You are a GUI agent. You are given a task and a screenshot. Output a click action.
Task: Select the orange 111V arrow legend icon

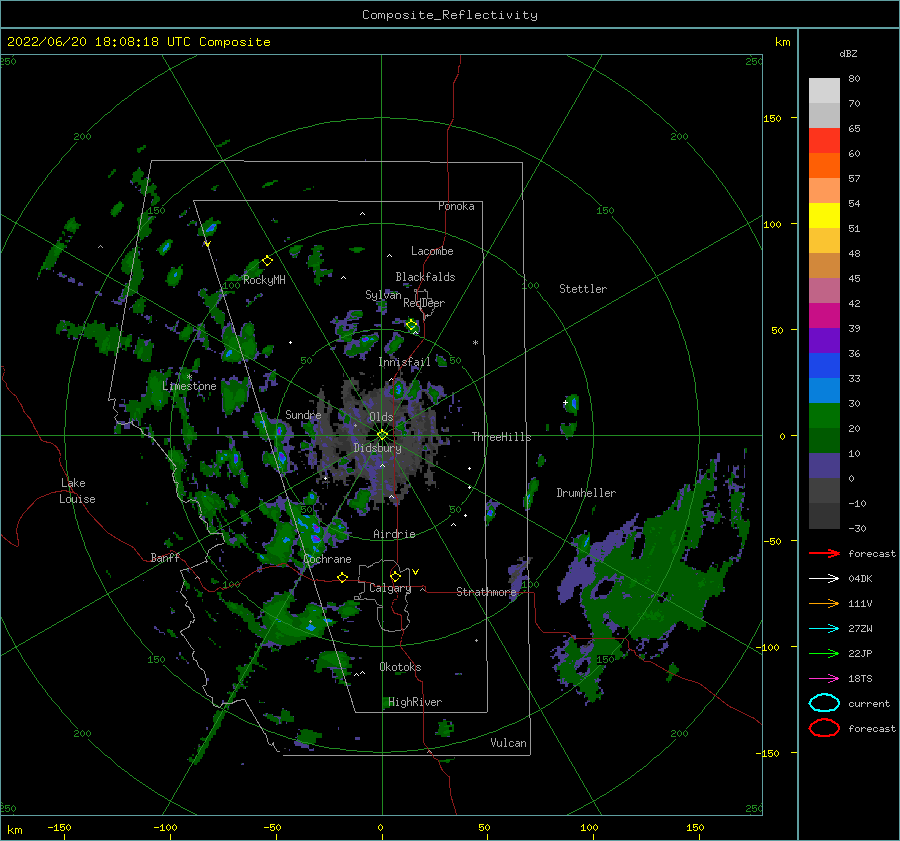(824, 603)
